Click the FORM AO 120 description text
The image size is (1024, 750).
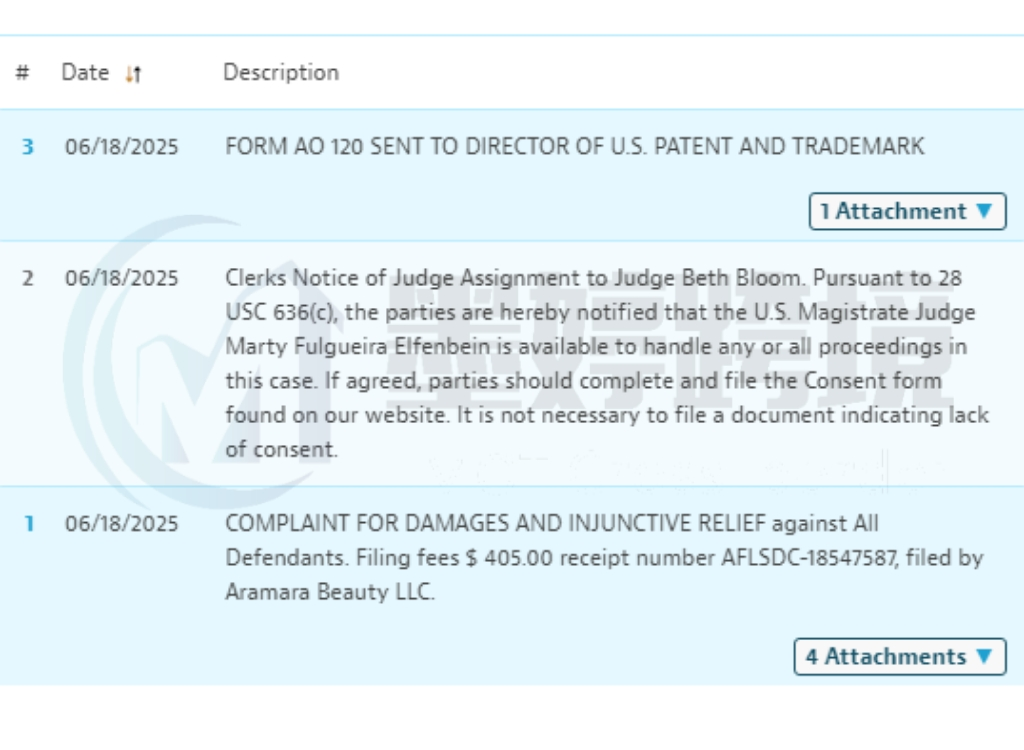(574, 147)
